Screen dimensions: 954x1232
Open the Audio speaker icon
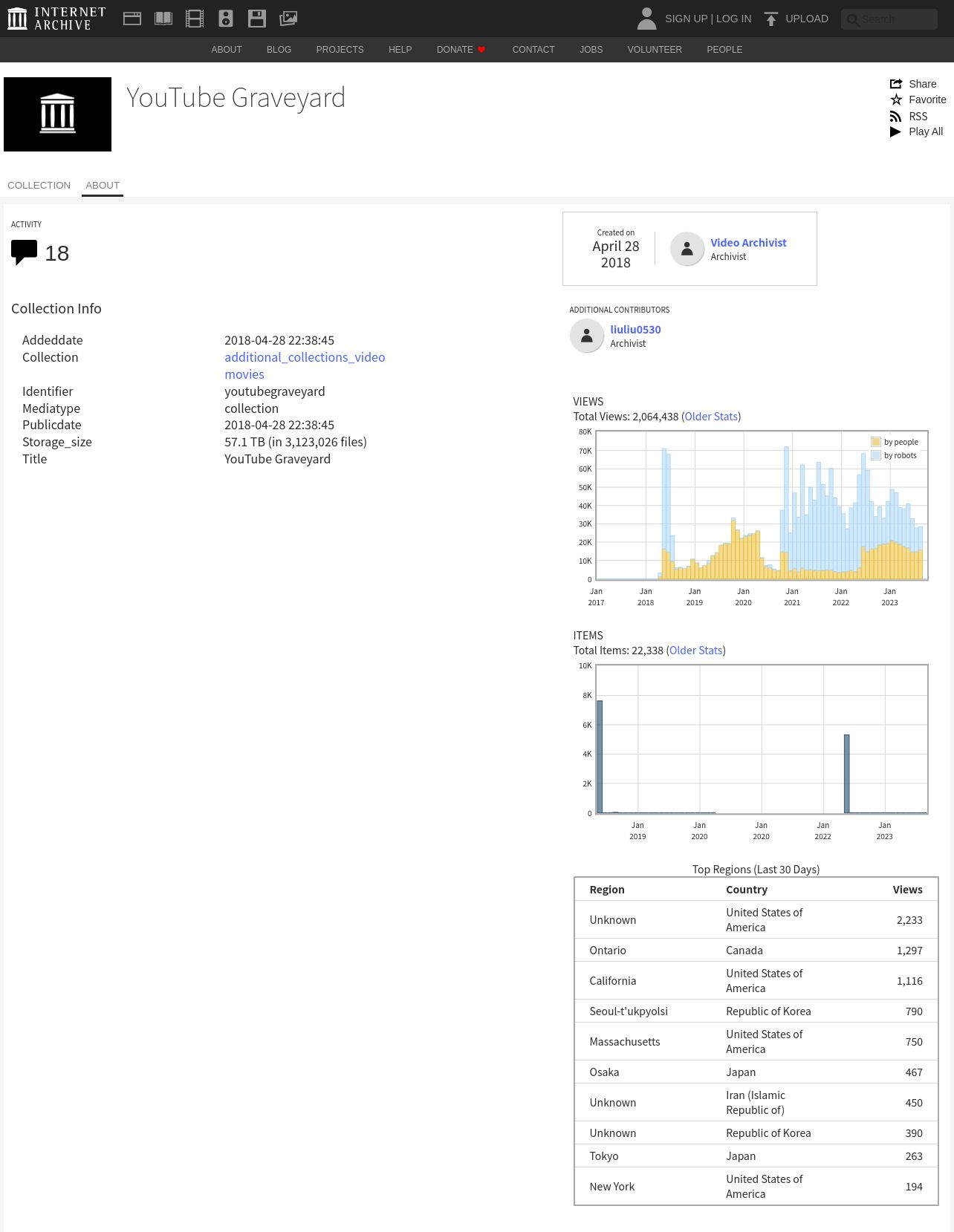(x=226, y=19)
